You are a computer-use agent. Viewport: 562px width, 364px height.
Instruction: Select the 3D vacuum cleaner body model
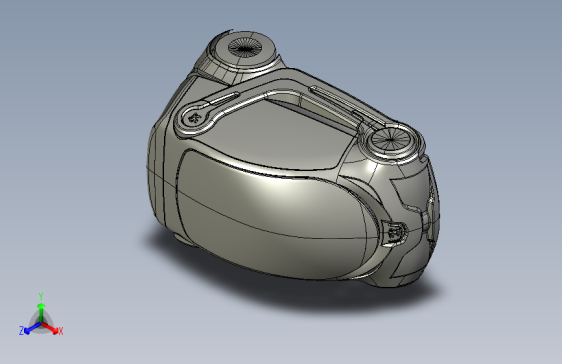point(293,159)
